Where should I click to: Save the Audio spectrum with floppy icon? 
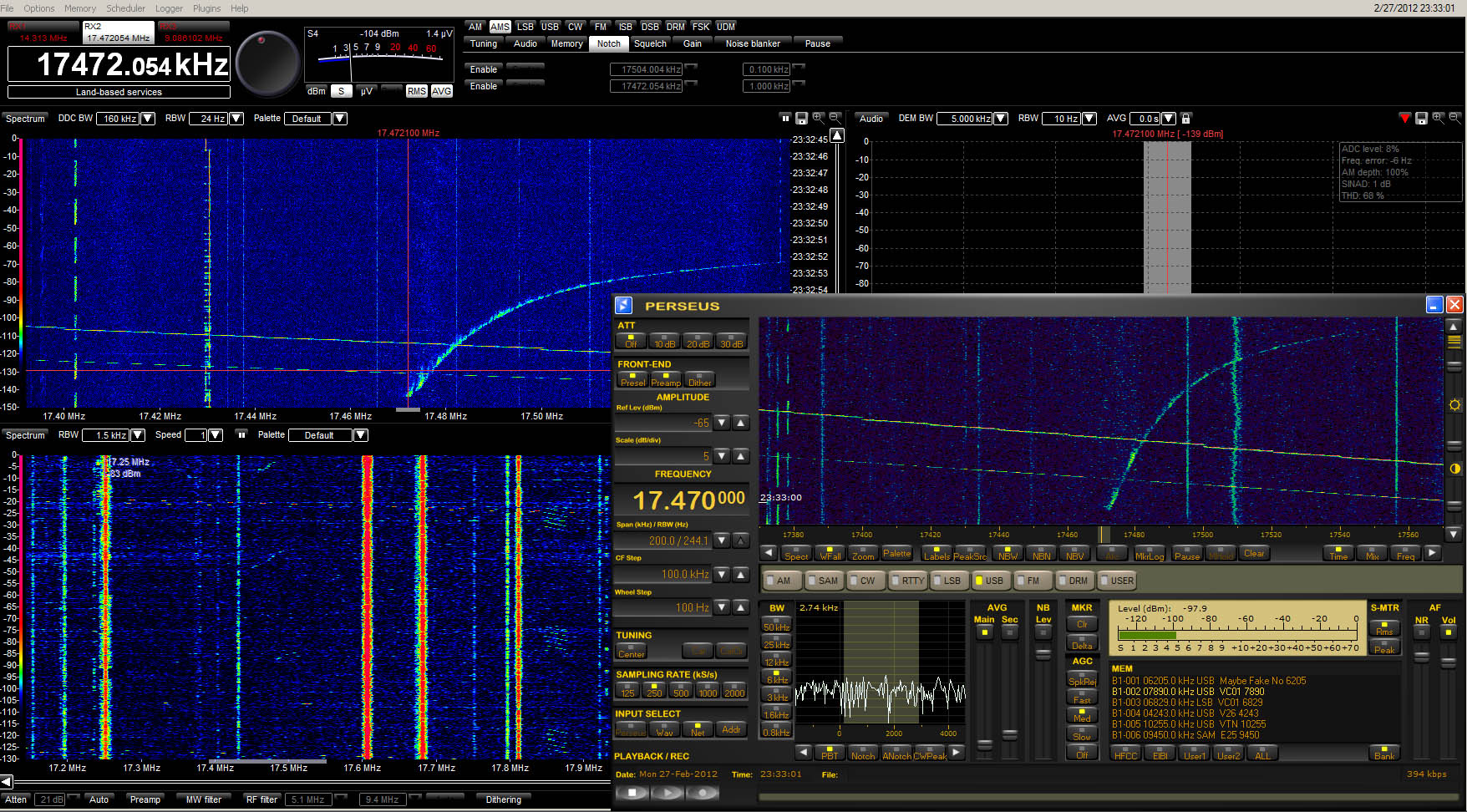1421,119
